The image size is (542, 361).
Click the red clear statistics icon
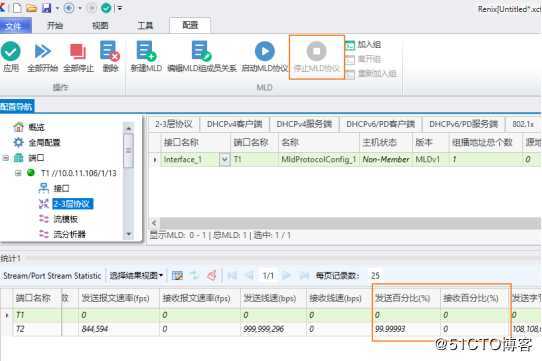[212, 276]
